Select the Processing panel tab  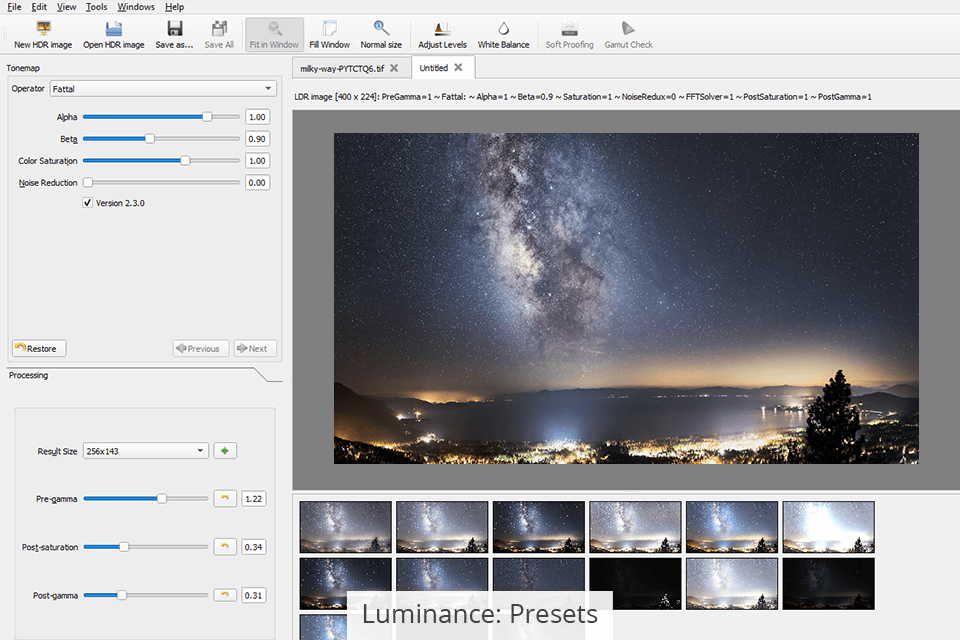(x=28, y=375)
